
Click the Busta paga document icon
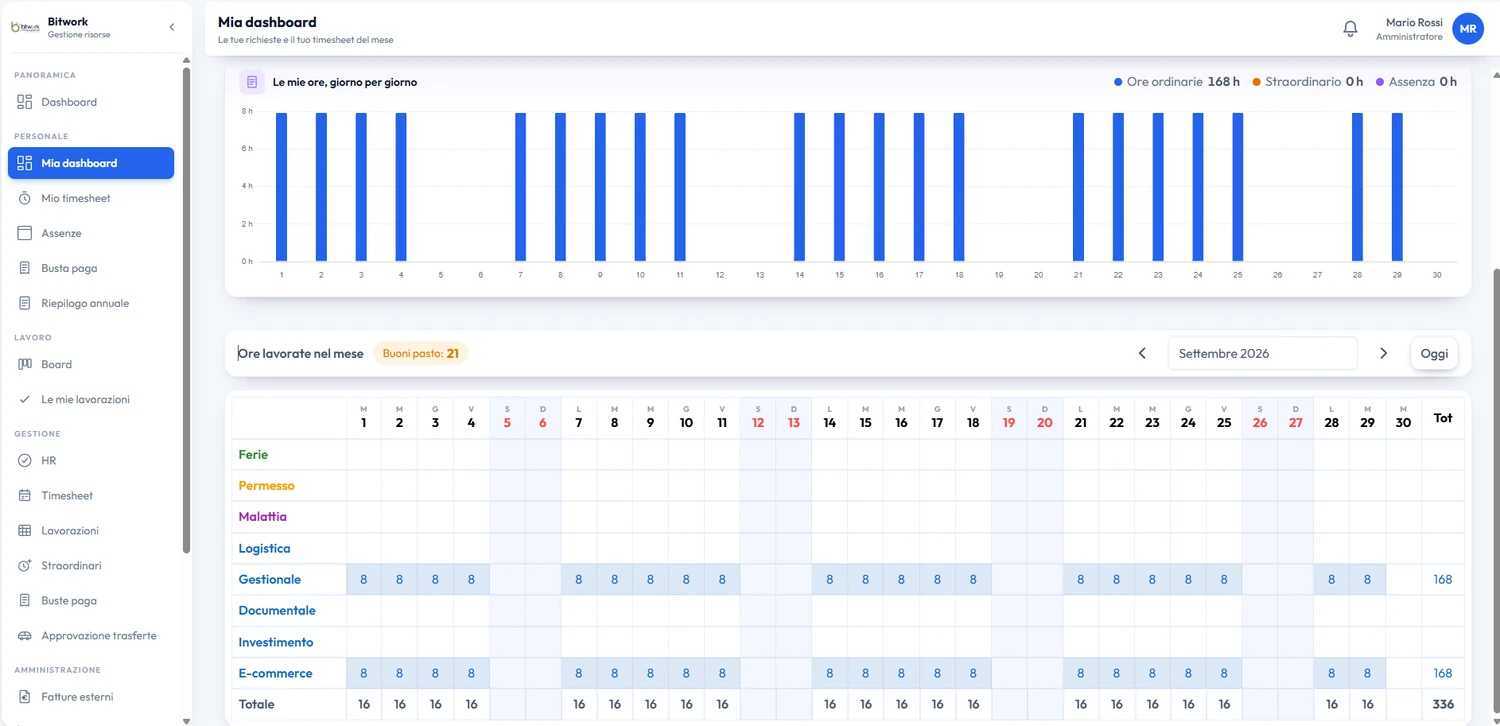coord(25,268)
